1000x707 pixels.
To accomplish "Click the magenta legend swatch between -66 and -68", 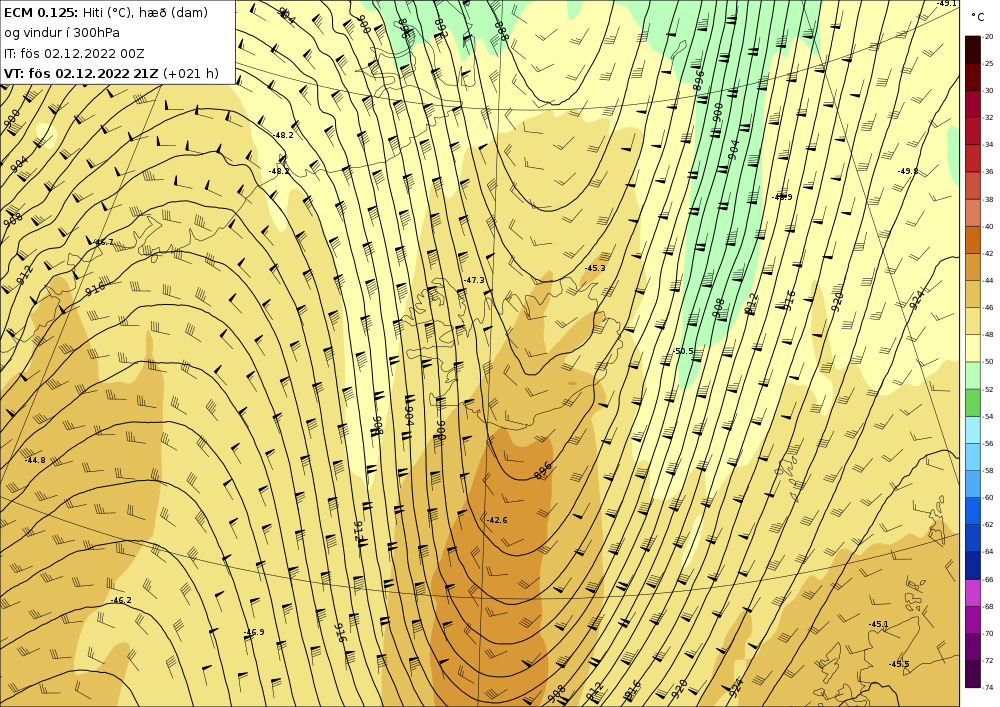I will pos(973,592).
